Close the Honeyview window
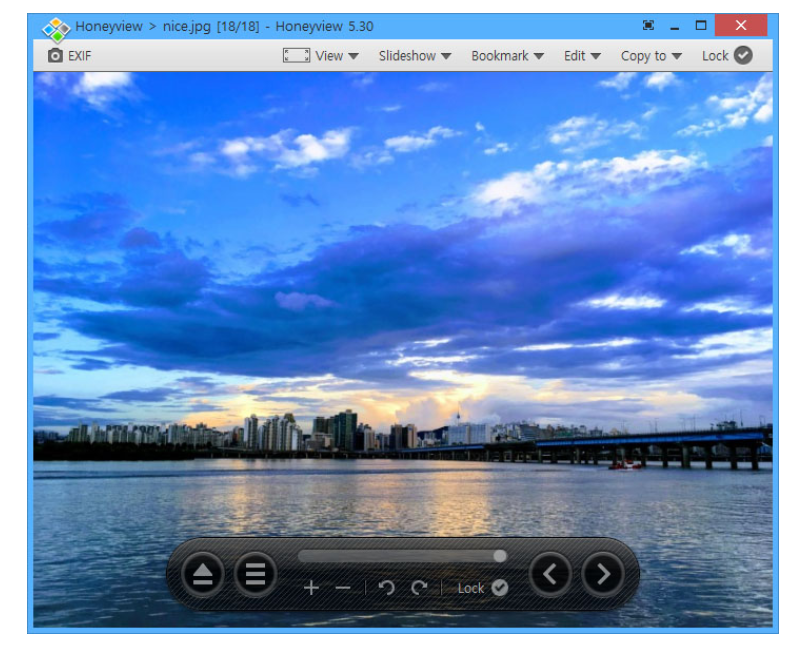This screenshot has width=794, height=653. coord(741,25)
